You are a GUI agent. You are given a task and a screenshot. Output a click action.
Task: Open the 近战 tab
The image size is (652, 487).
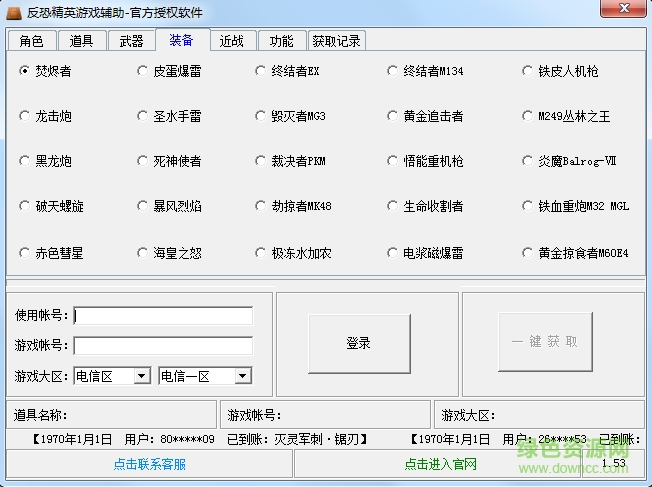(232, 41)
